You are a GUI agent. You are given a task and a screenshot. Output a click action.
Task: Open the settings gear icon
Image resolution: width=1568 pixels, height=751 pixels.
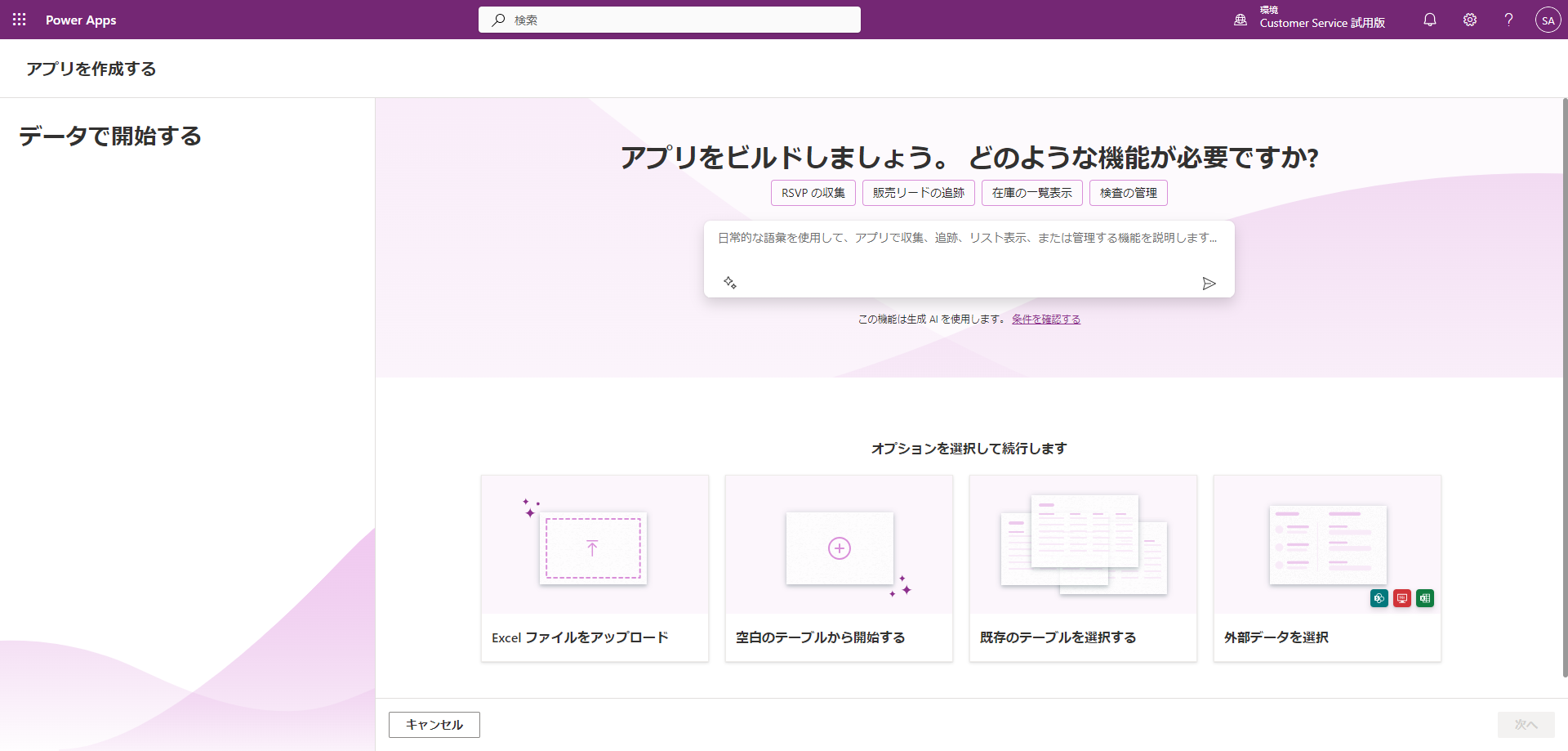pyautogui.click(x=1469, y=20)
